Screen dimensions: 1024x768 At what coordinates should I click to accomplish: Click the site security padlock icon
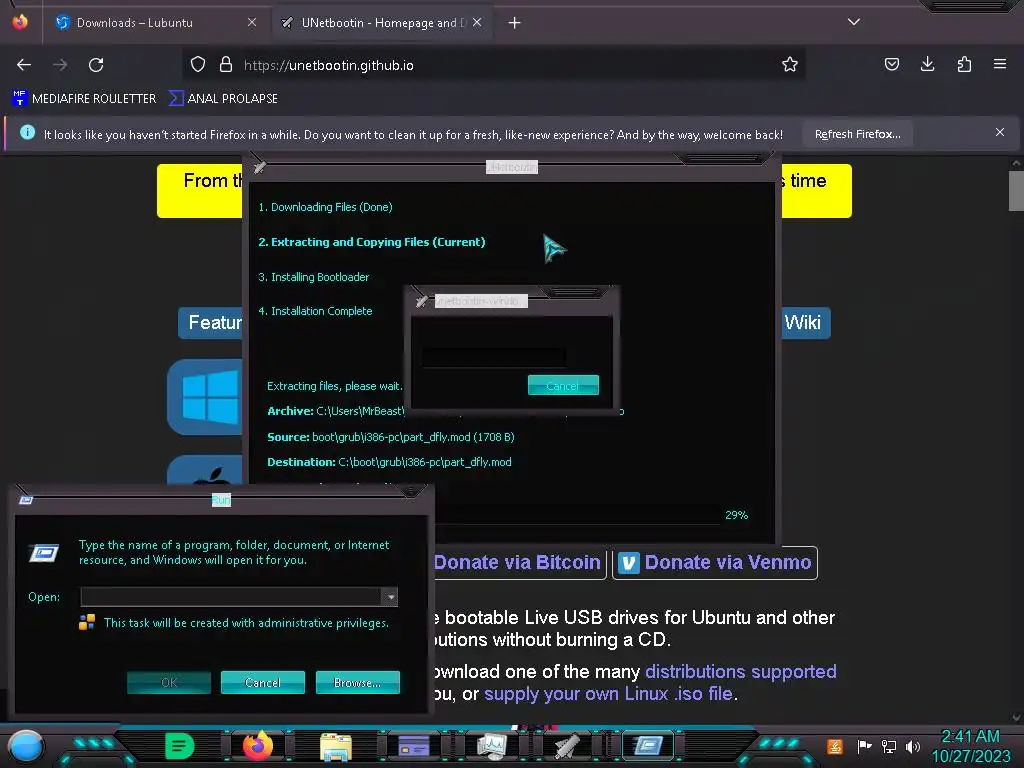click(226, 64)
